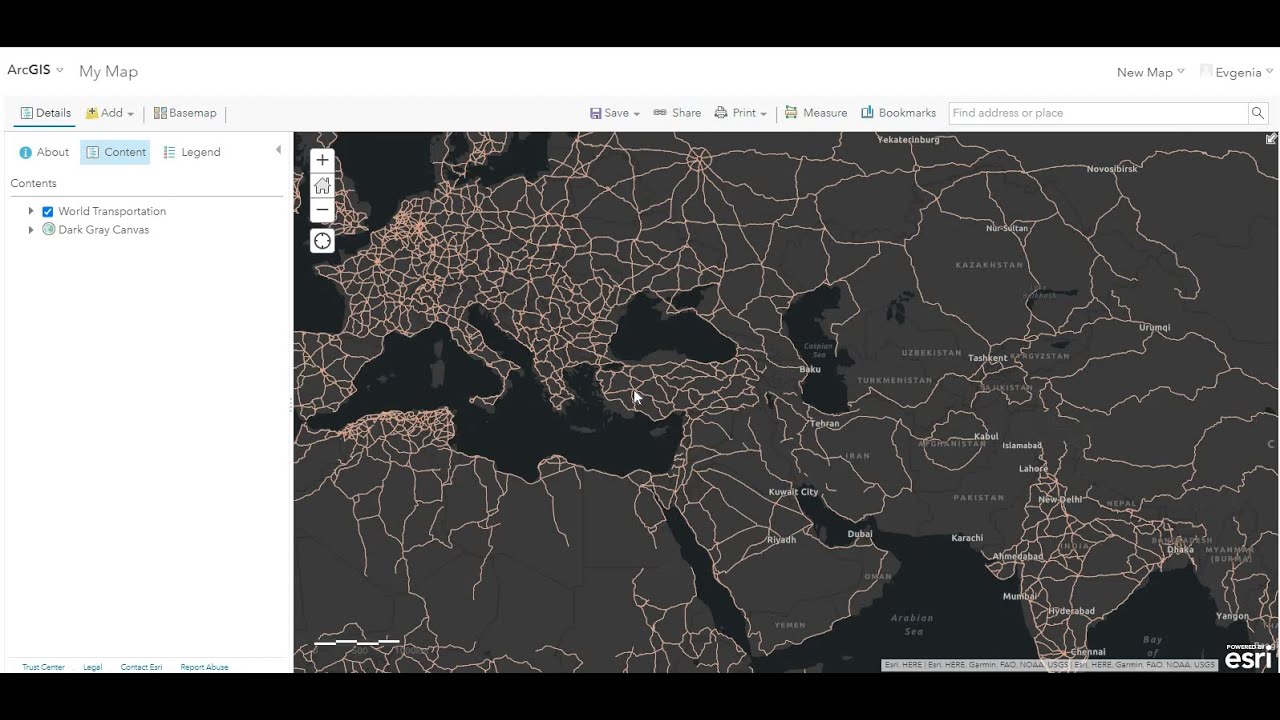This screenshot has width=1280, height=720.
Task: Open the ArcGIS menu dropdown
Action: coord(35,70)
